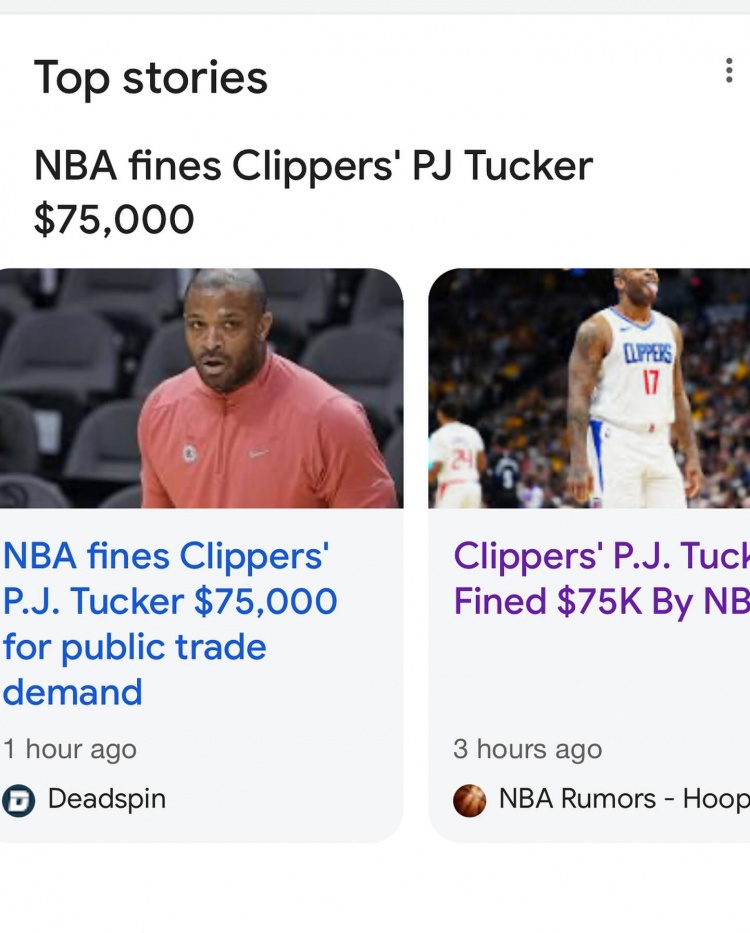Click the '1 hour ago' timestamp
This screenshot has height=933, width=750.
point(70,749)
